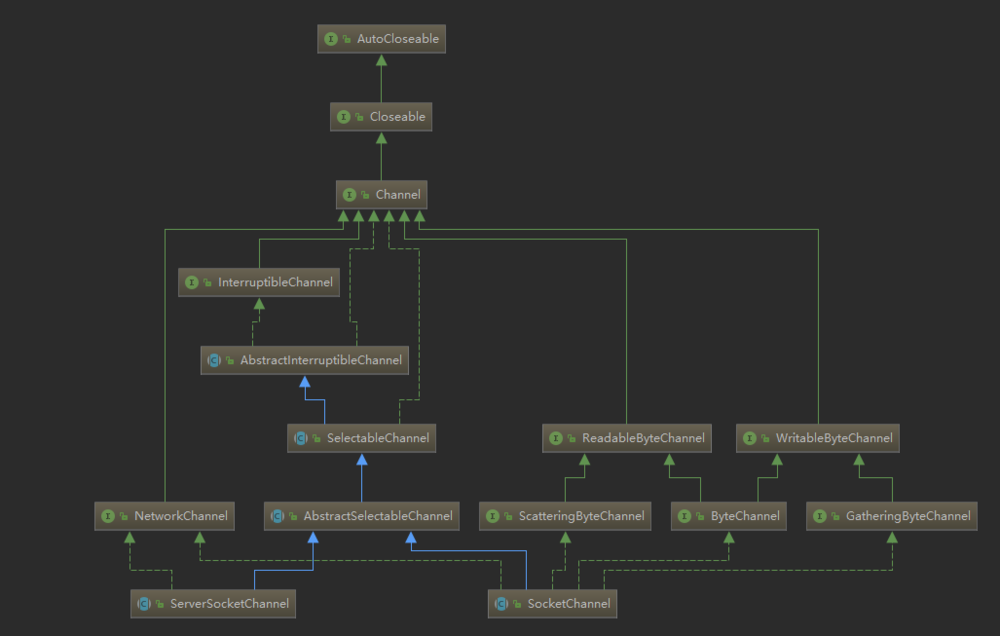Click the interface icon on AutoCloseable

(331, 39)
